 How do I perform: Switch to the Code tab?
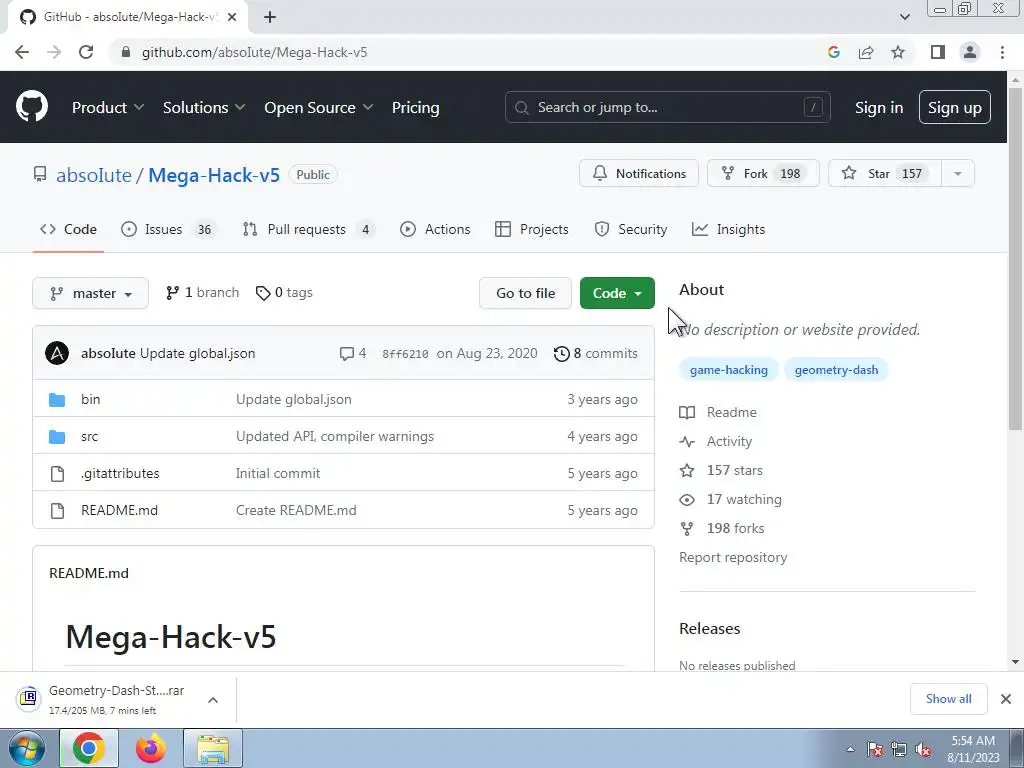[x=68, y=229]
